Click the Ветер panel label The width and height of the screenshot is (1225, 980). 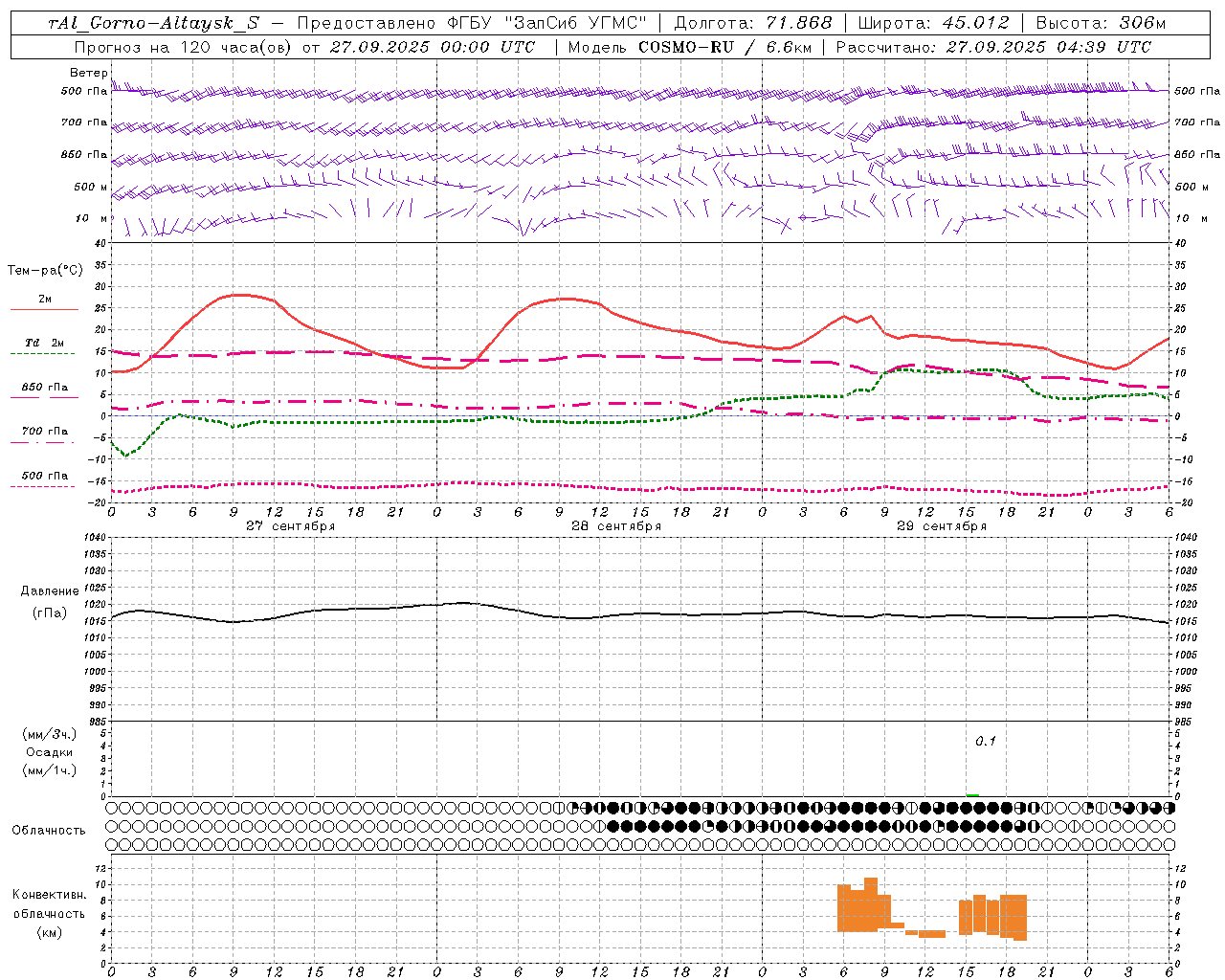tap(88, 73)
